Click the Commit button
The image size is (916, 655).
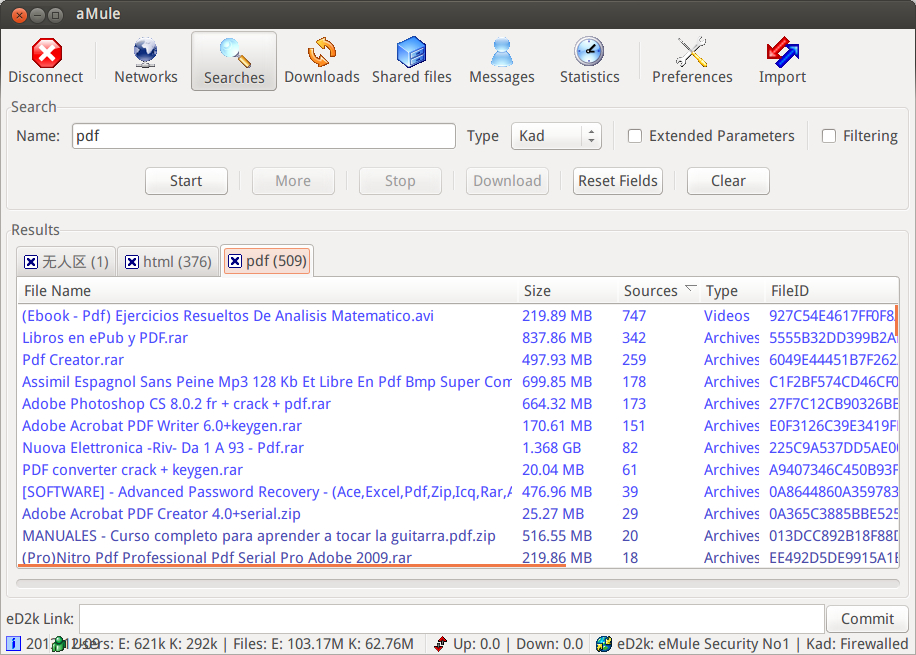pos(867,619)
